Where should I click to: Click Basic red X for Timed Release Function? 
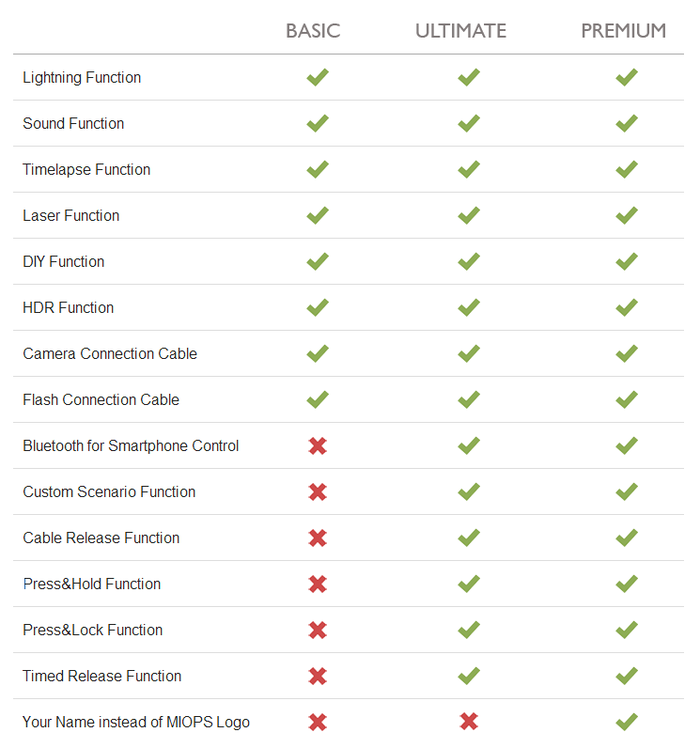click(x=317, y=676)
